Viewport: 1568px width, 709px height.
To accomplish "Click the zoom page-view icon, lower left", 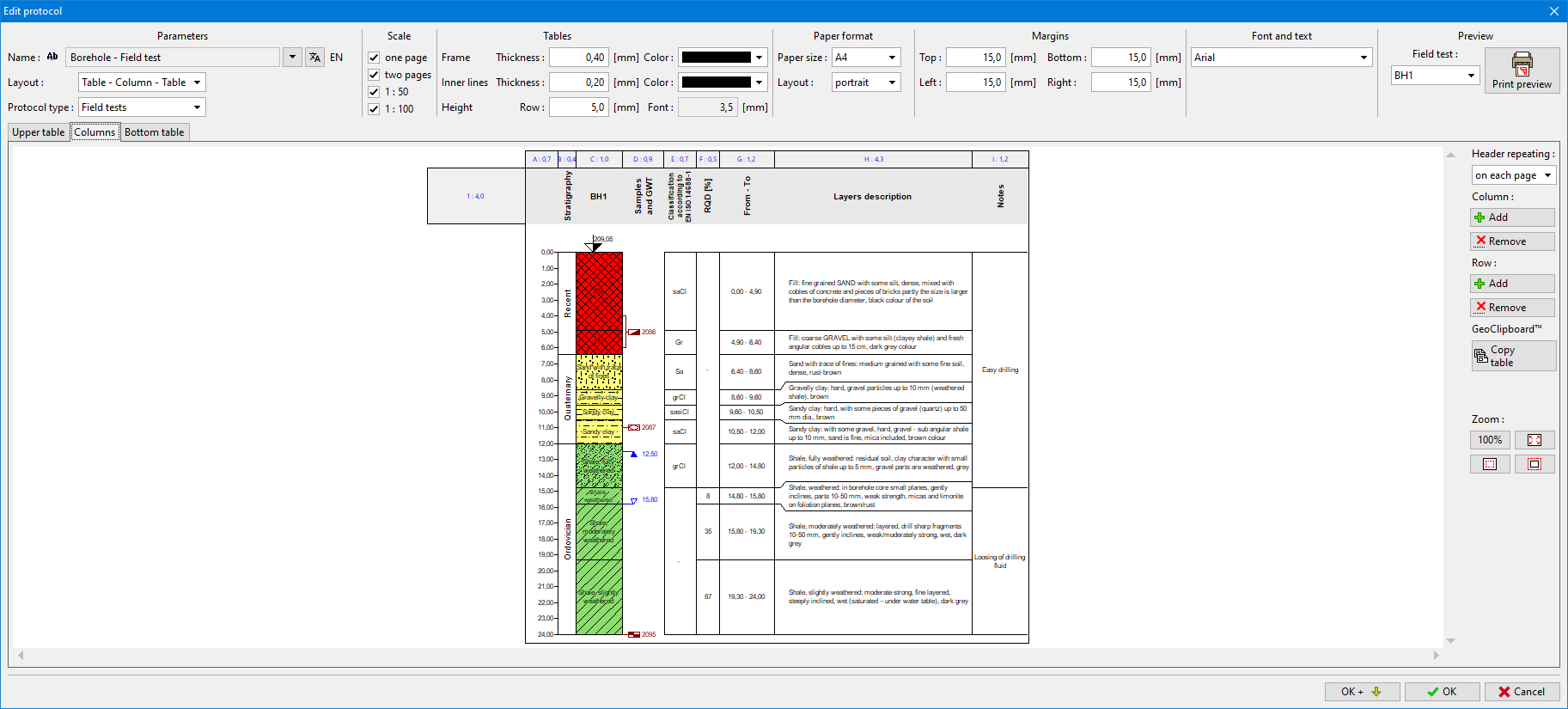I will coord(1490,464).
